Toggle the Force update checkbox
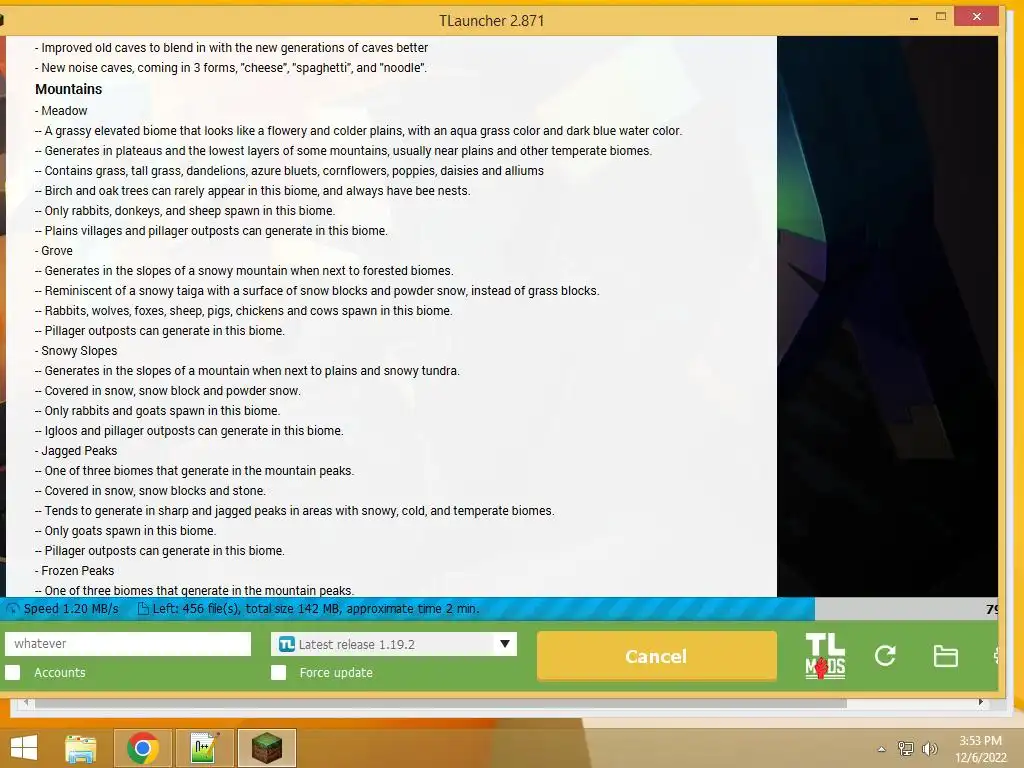The width and height of the screenshot is (1024, 768). [x=278, y=673]
